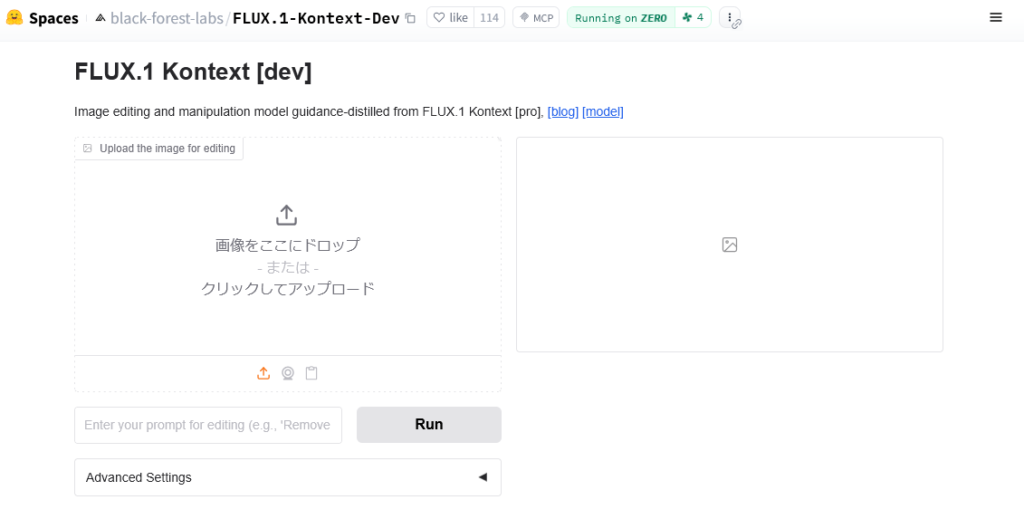Click the Run button
Viewport: 1024px width, 519px height.
tap(429, 424)
